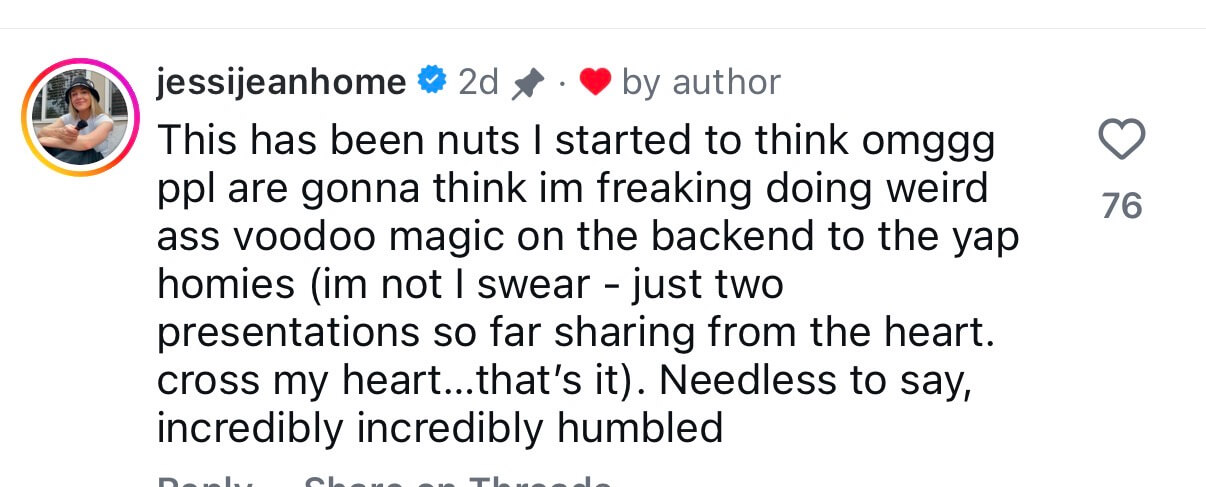The image size is (1206, 487).
Task: Tap the partially visible Reply button
Action: pos(205,482)
